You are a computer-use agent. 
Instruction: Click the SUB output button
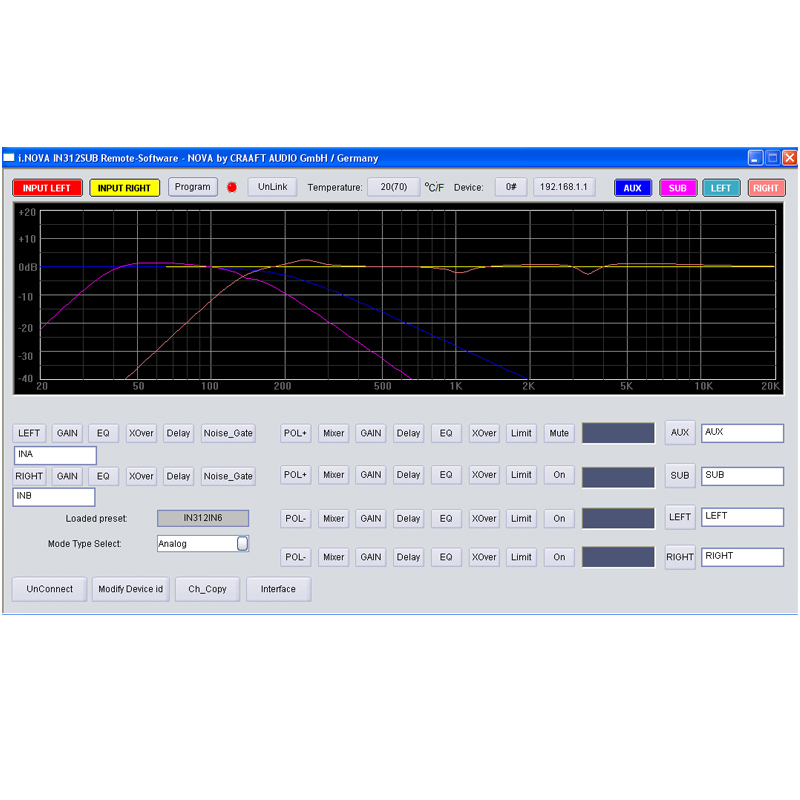click(680, 476)
